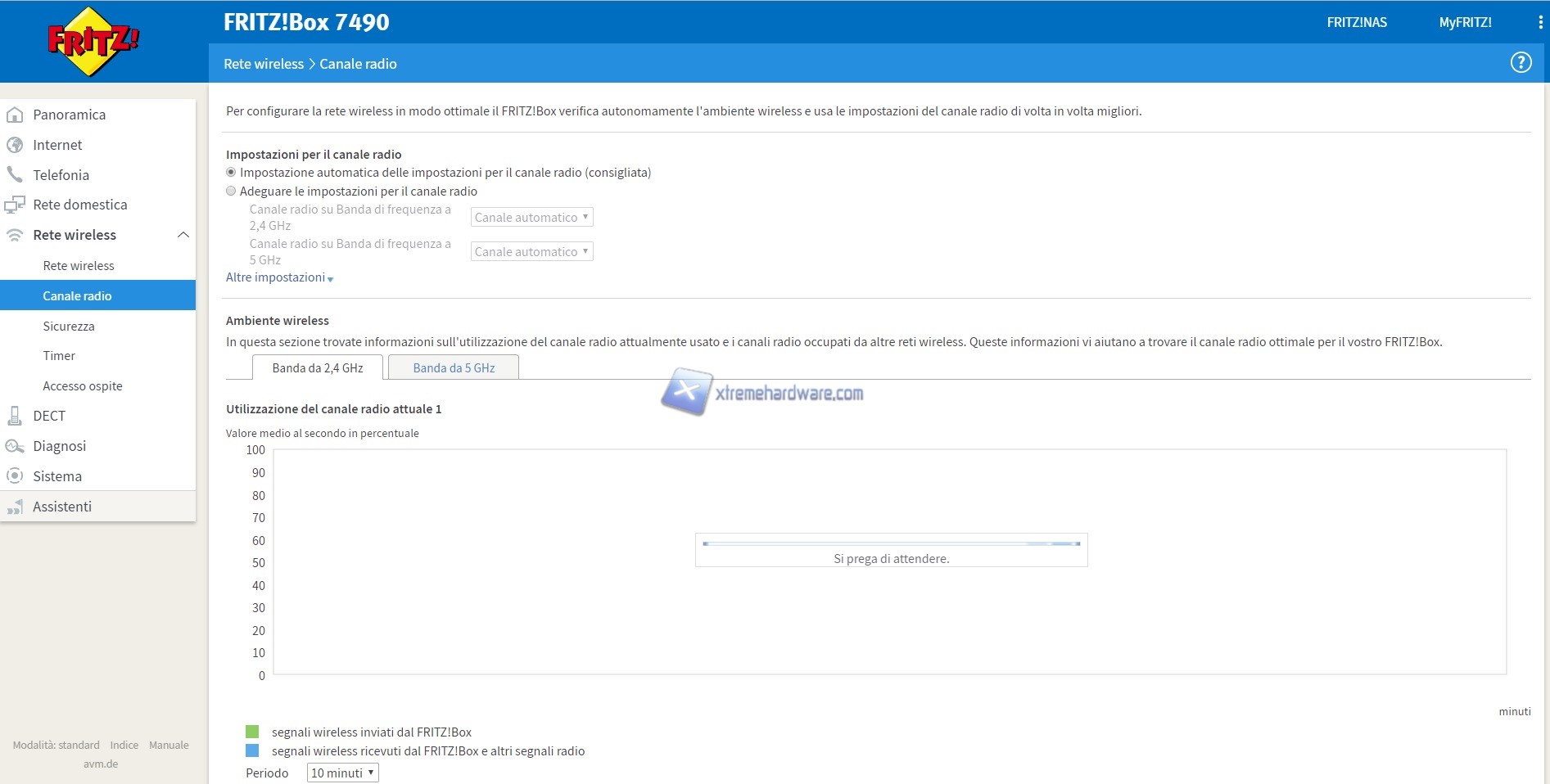
Task: Open the 2,4 GHz channel dropdown
Action: click(531, 218)
